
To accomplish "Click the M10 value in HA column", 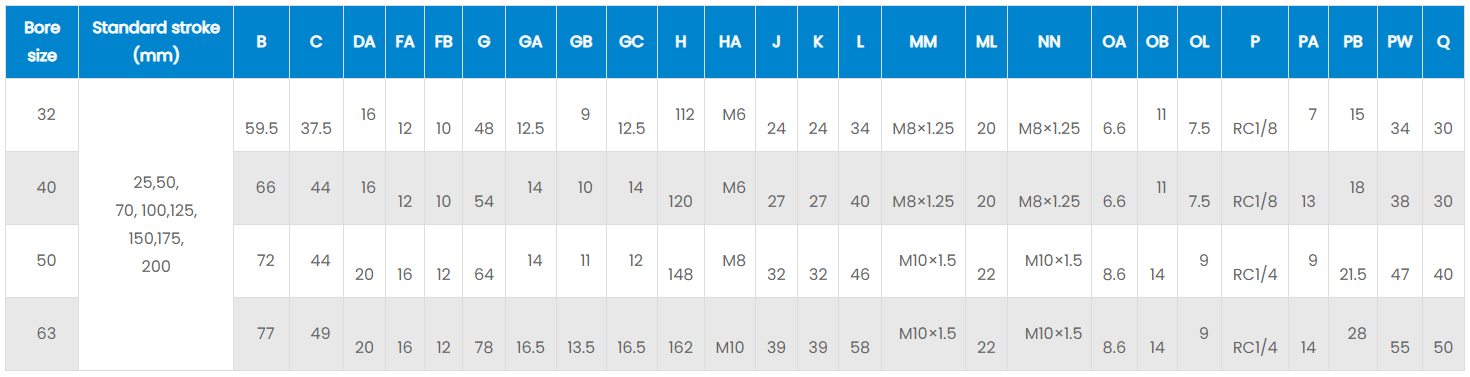I will point(730,348).
